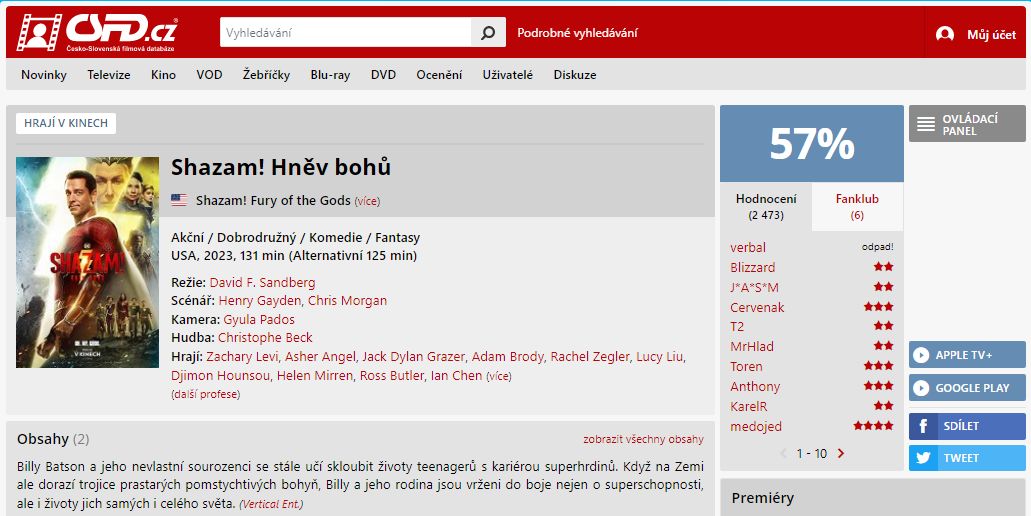
Task: Click Facebook share icon
Action: click(923, 427)
